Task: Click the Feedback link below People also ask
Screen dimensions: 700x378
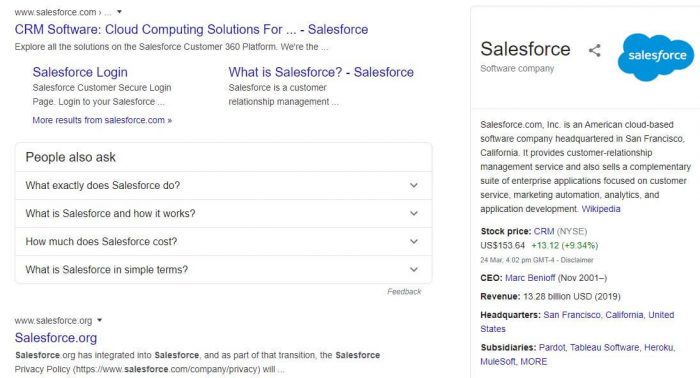Action: (404, 291)
